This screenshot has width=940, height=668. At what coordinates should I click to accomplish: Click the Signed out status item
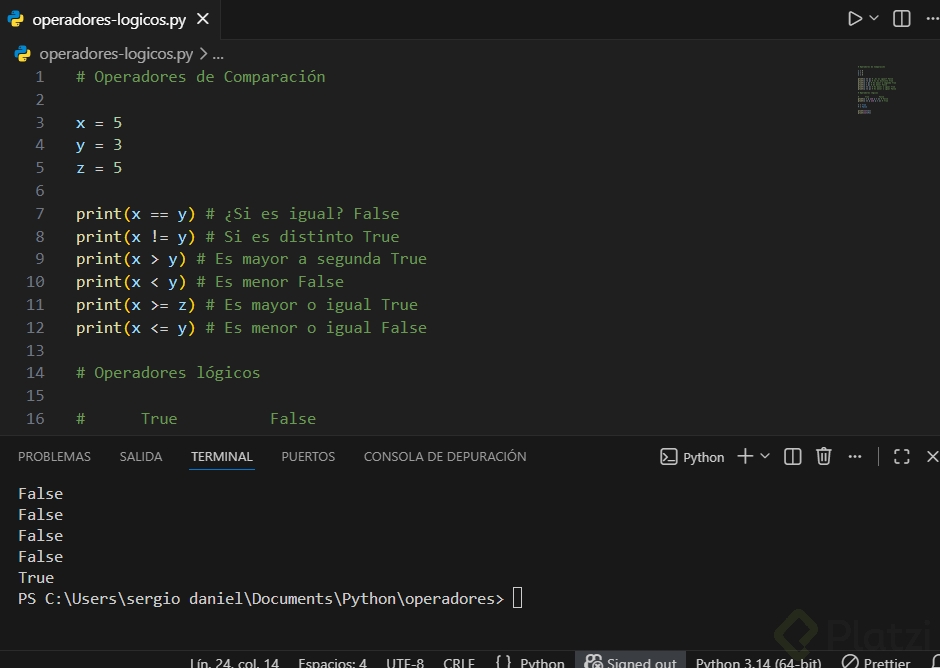click(x=631, y=662)
